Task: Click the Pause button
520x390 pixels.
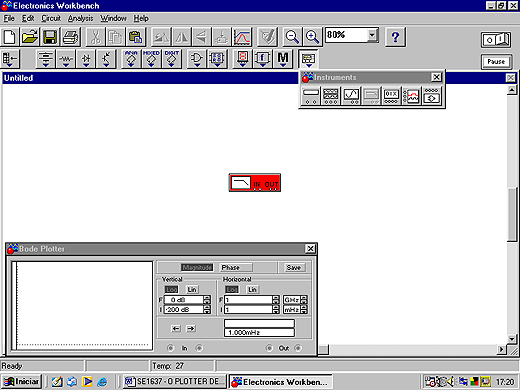Action: (496, 62)
